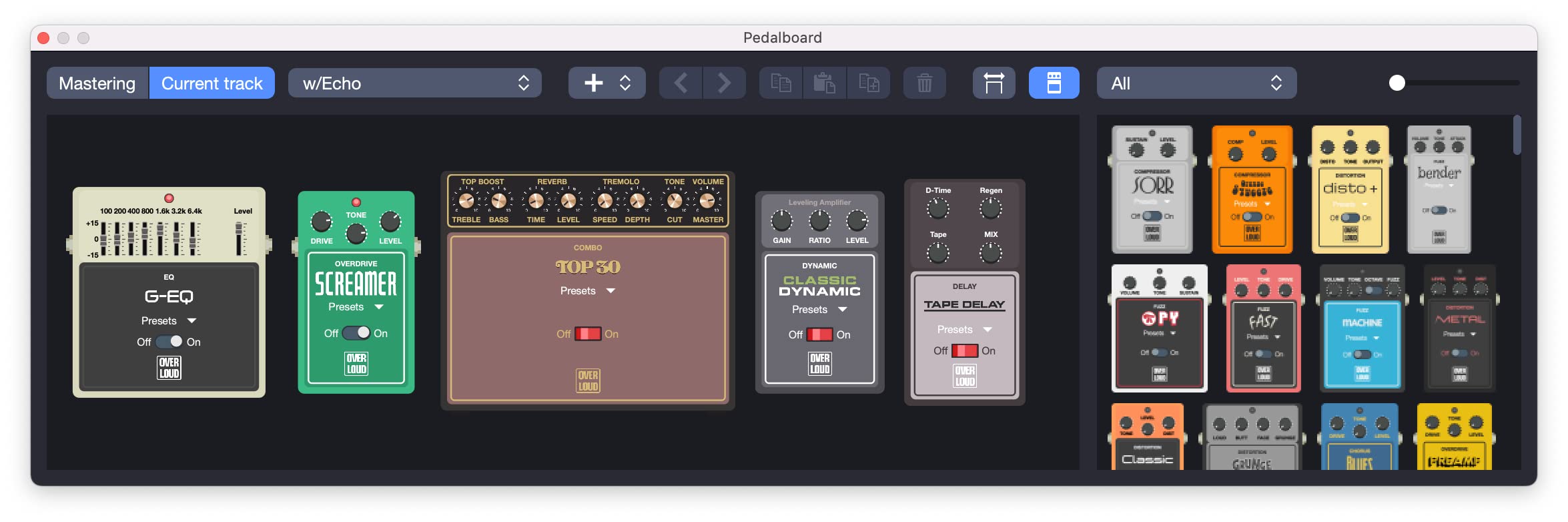Click the MIX knob on Tape Delay

coord(991,253)
